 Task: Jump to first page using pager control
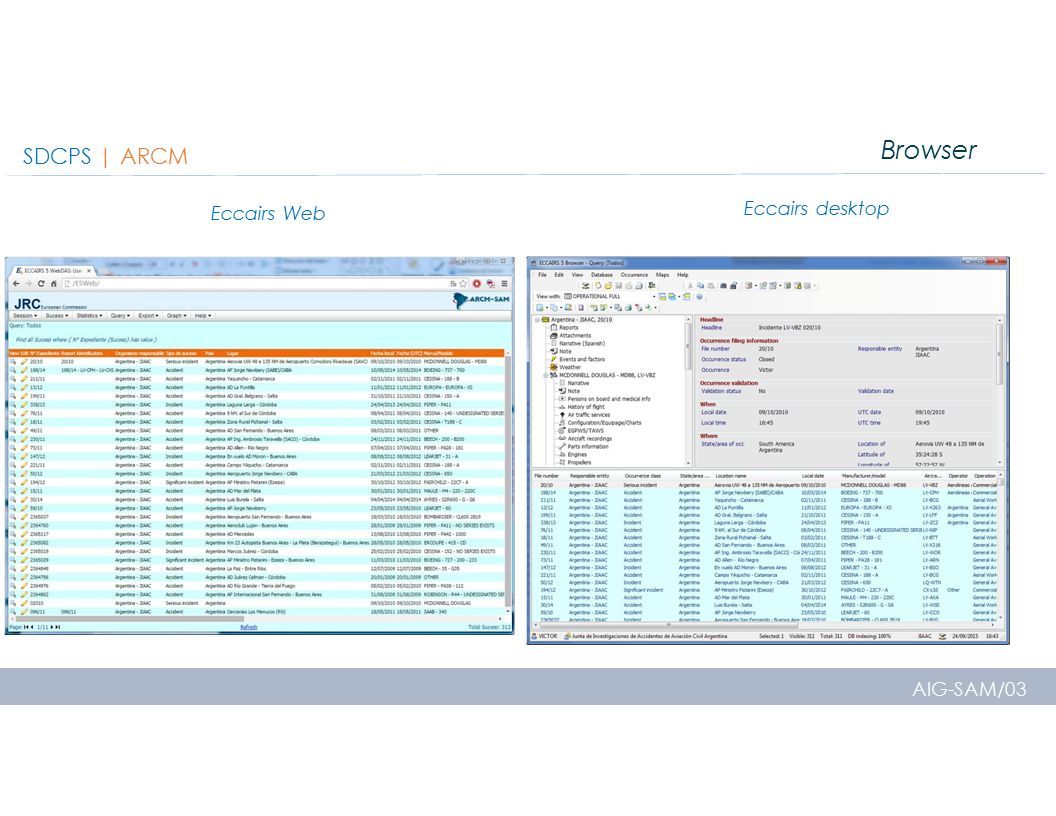[26, 627]
